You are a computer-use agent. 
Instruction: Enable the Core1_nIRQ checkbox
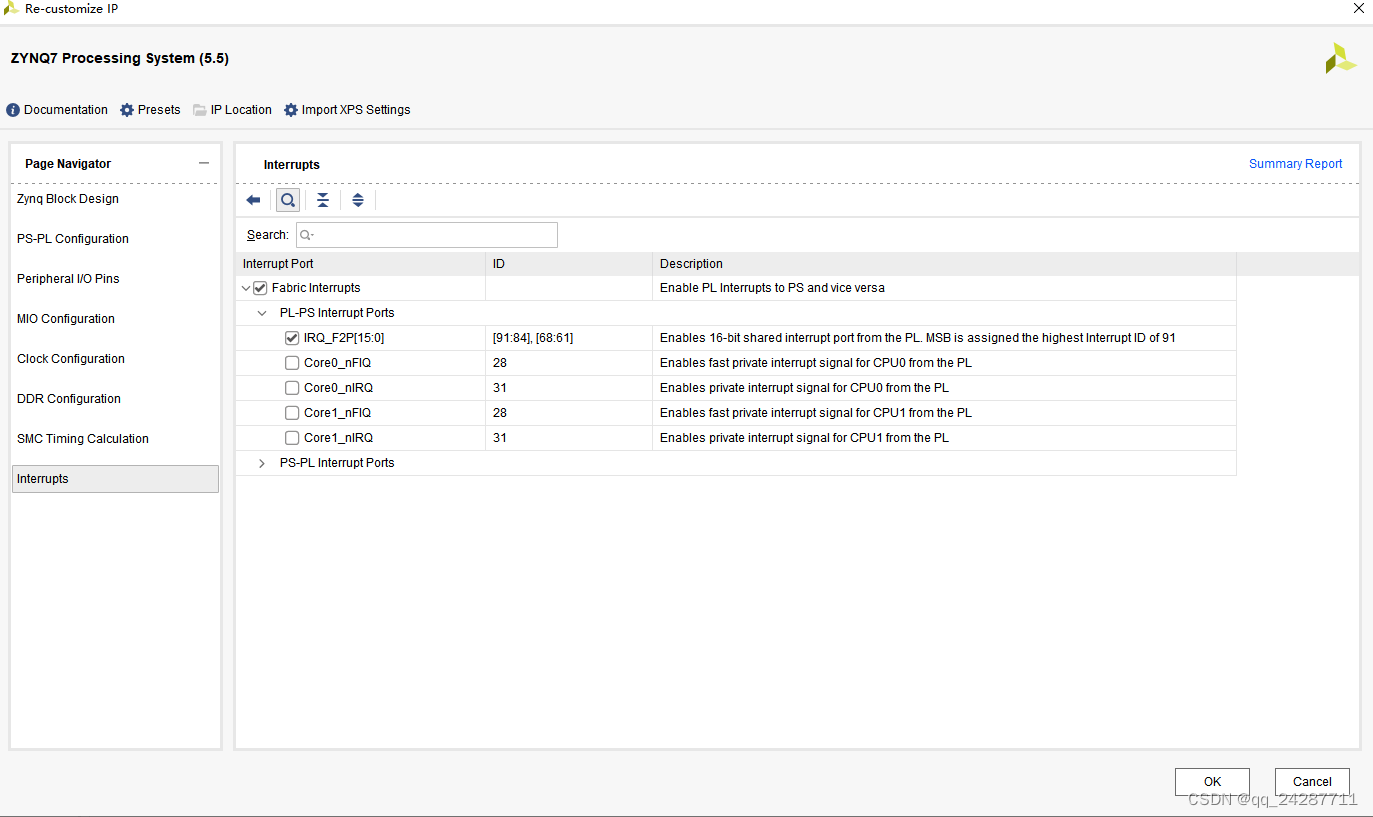point(292,438)
